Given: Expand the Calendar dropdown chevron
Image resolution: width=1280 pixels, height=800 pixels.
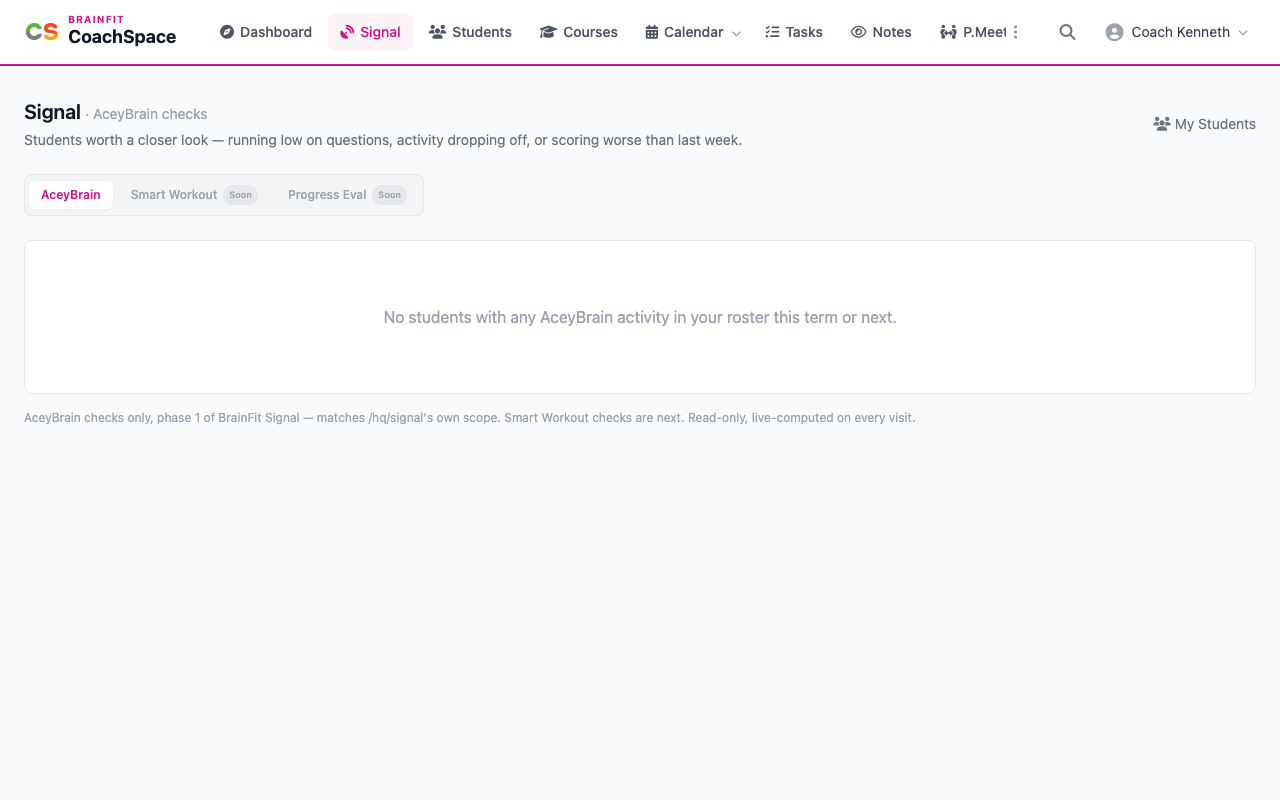Looking at the screenshot, I should point(736,33).
